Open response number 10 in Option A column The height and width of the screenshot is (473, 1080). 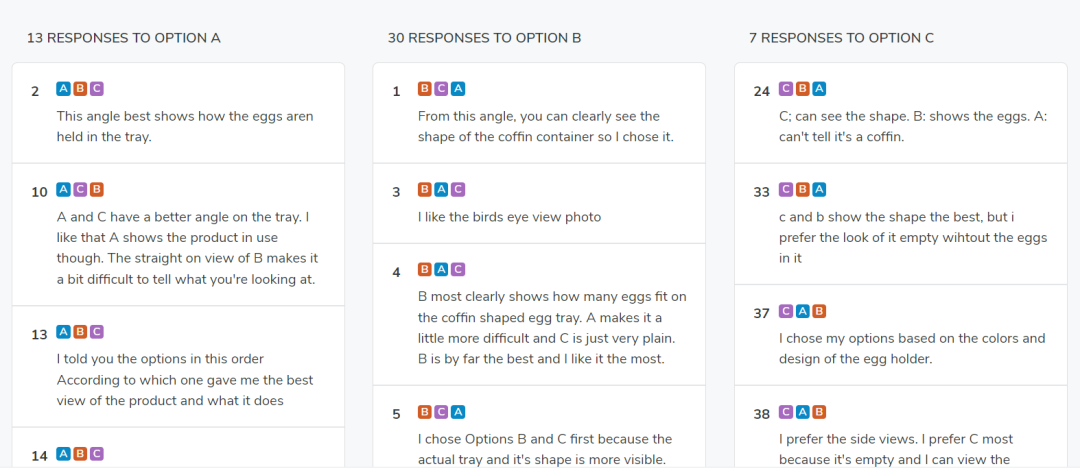[x=178, y=235]
